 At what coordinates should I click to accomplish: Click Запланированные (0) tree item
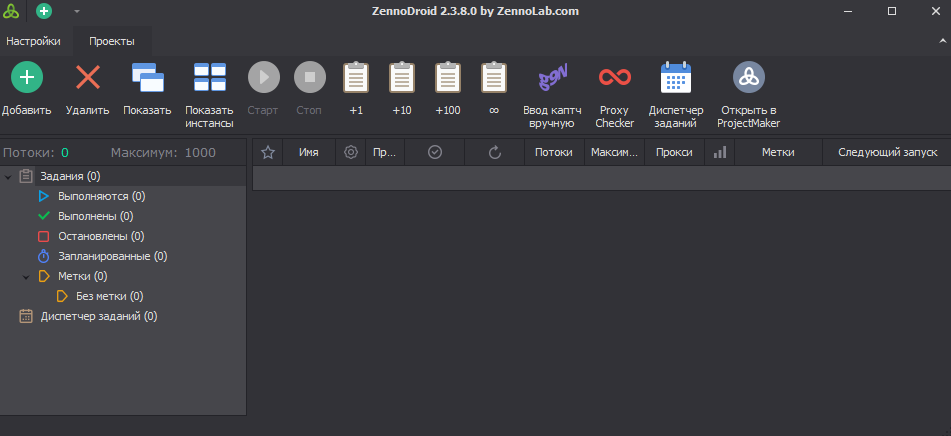pyautogui.click(x=112, y=256)
